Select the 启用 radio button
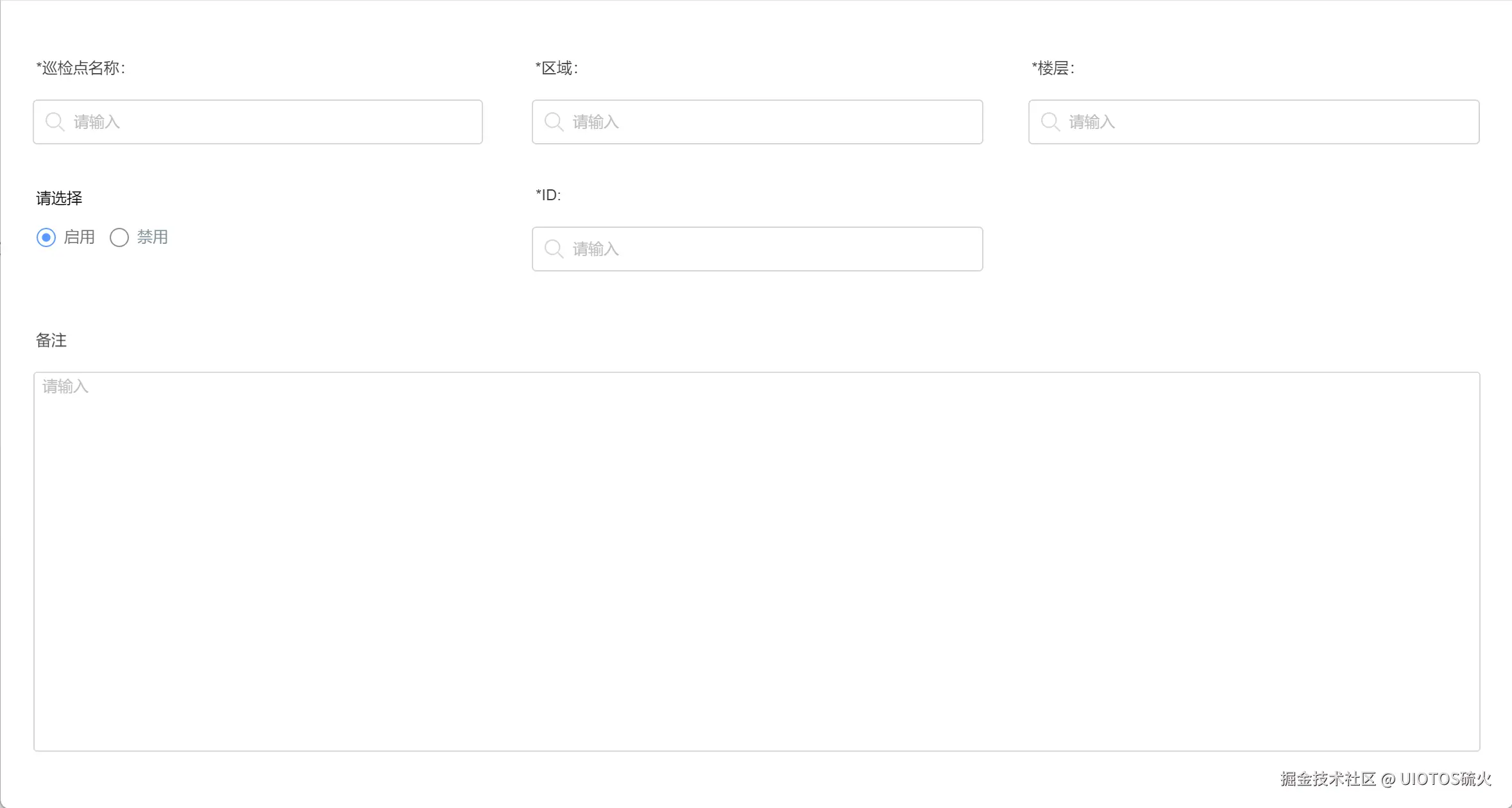The image size is (1512, 808). click(46, 237)
